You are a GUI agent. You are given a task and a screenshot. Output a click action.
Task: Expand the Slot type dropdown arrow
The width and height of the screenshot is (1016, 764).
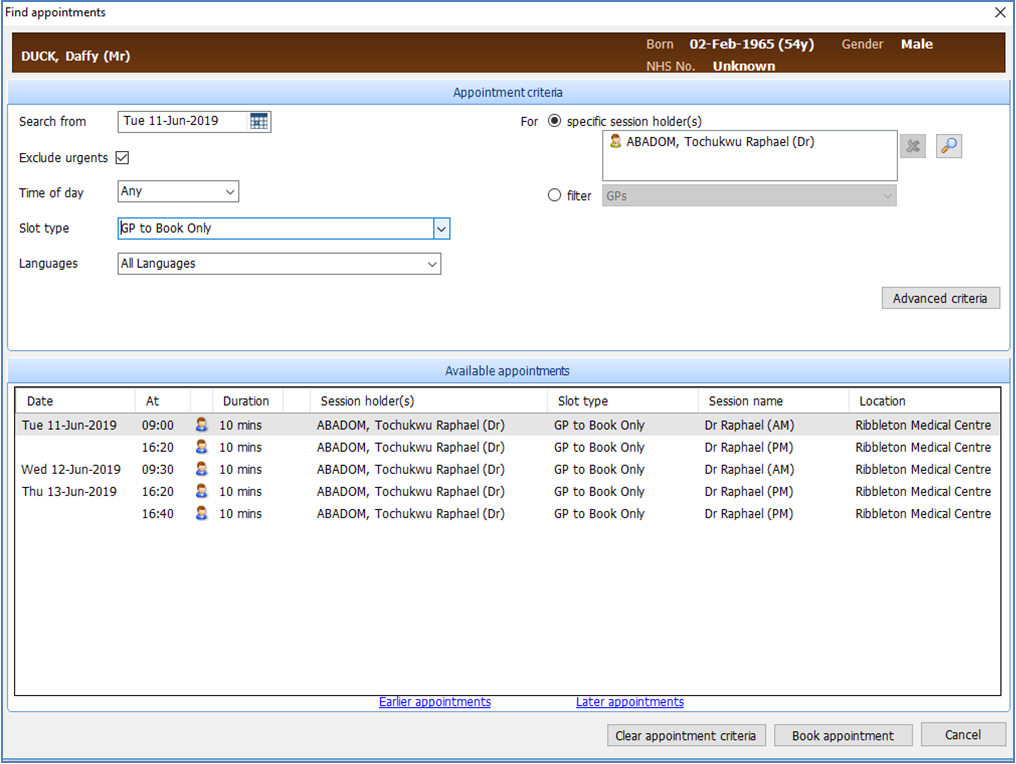pyautogui.click(x=441, y=228)
